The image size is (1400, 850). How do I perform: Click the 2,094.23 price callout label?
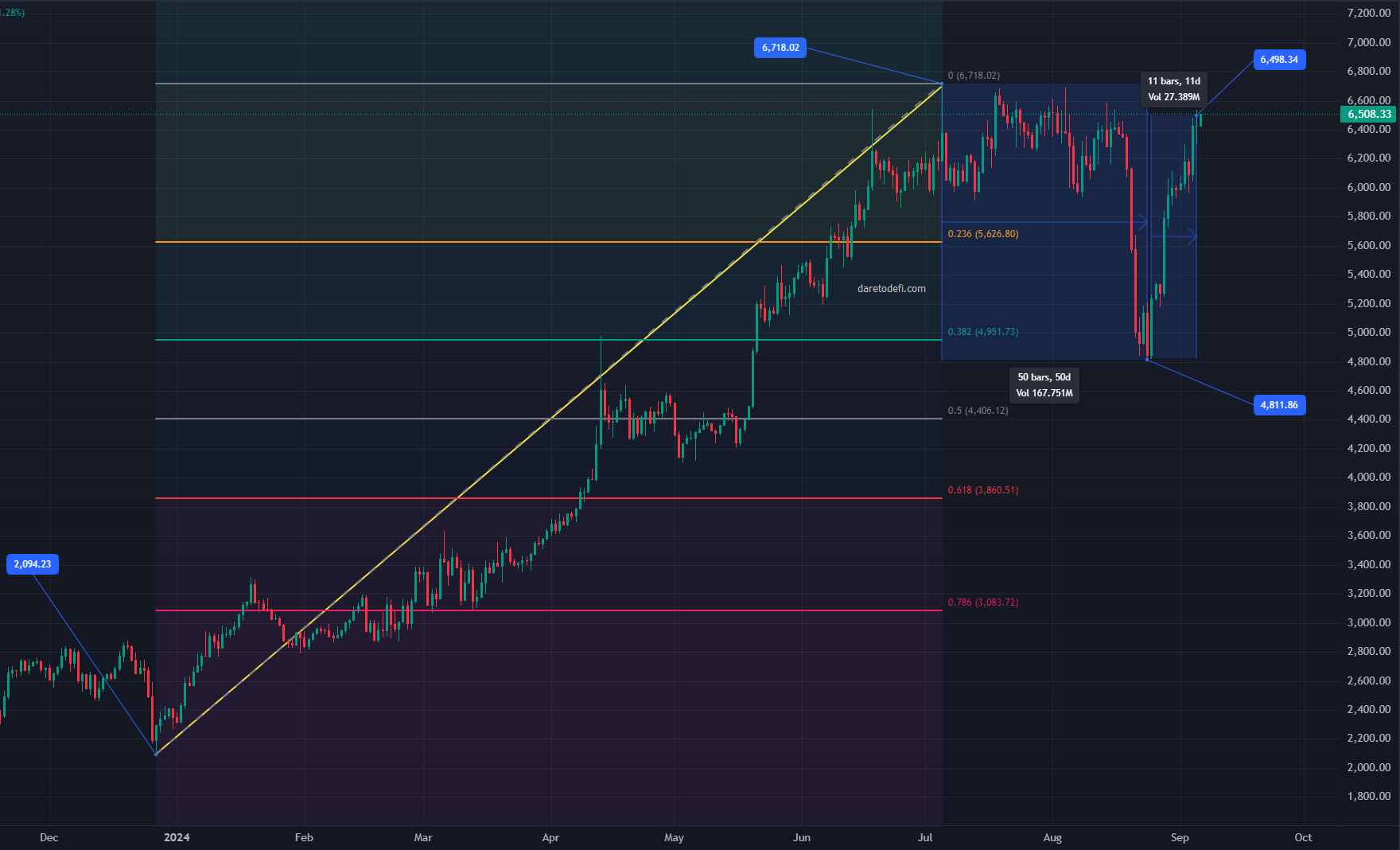[33, 563]
